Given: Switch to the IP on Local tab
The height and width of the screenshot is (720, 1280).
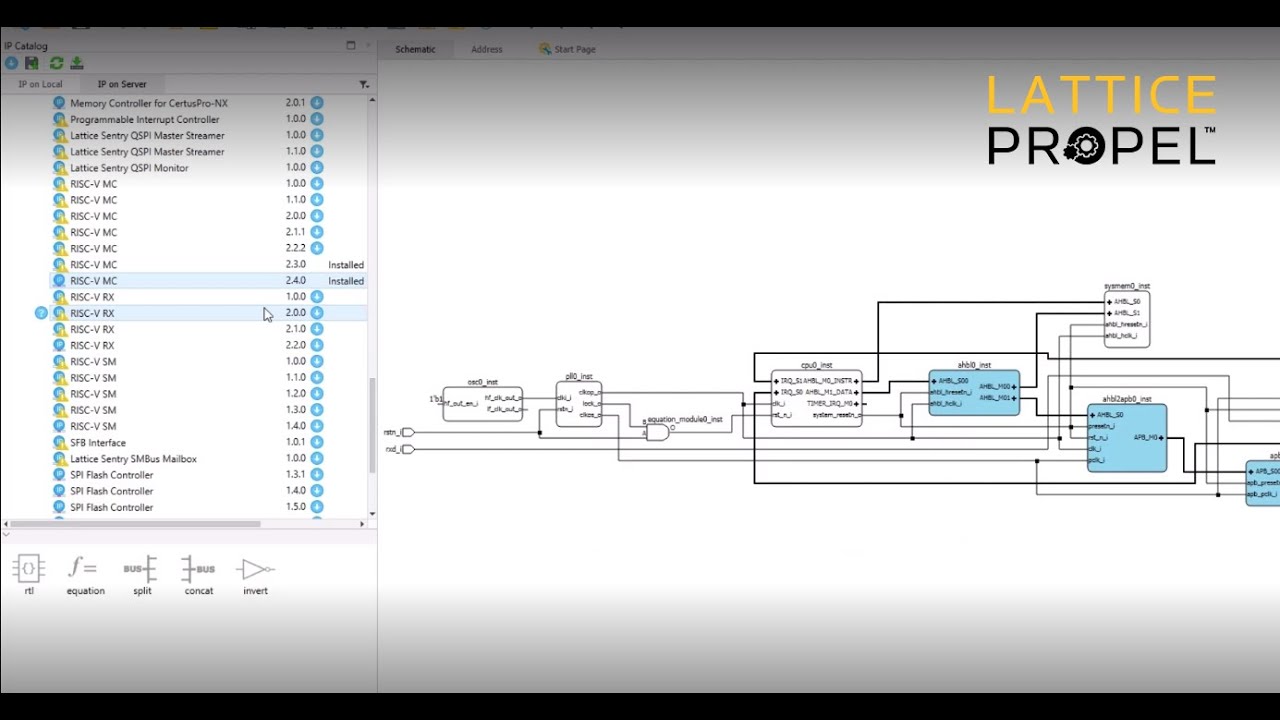Looking at the screenshot, I should (x=40, y=84).
